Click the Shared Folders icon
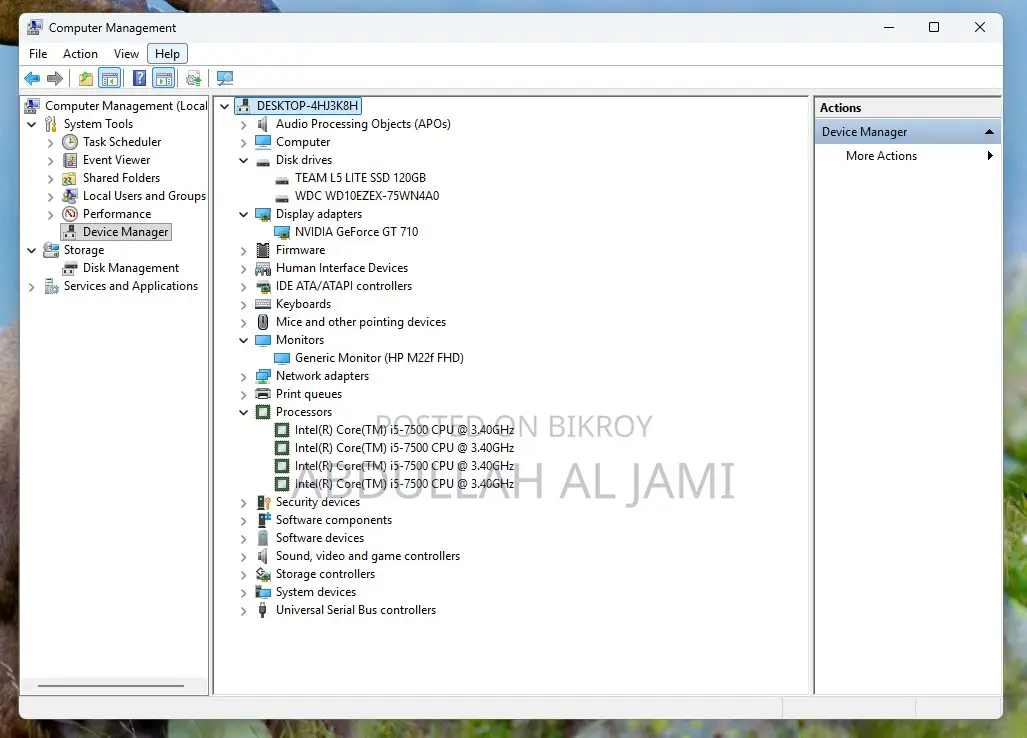Image resolution: width=1027 pixels, height=738 pixels. pyautogui.click(x=69, y=178)
